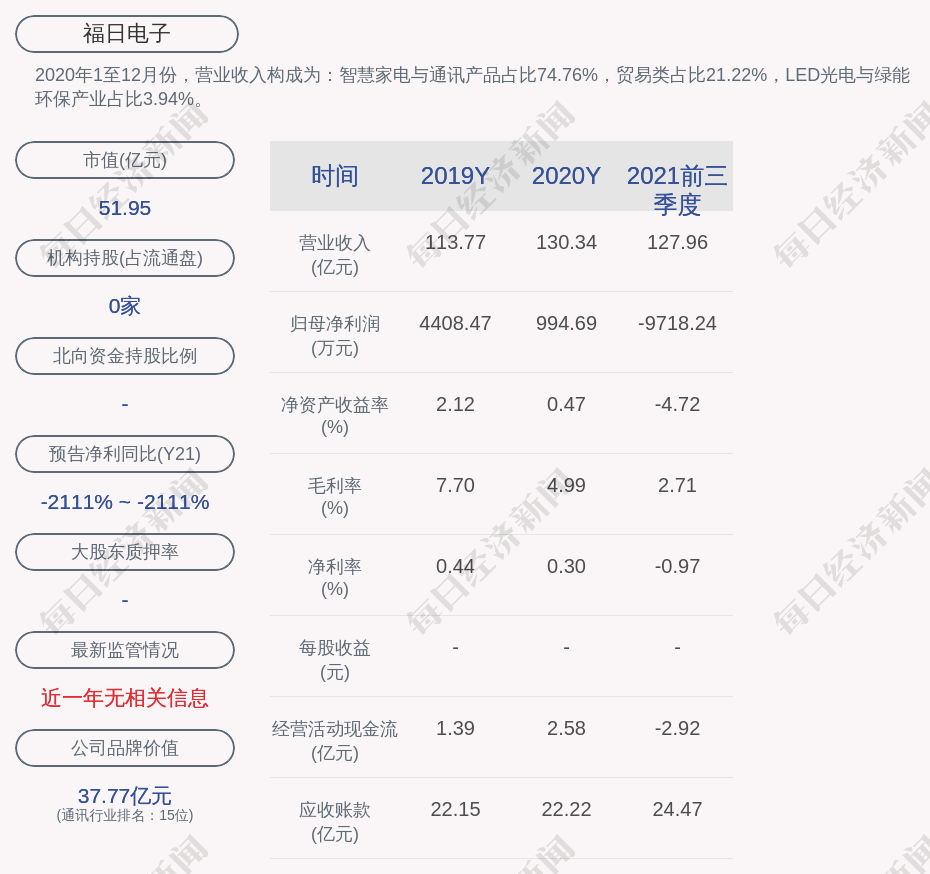Click revenue value 127.96
Viewport: 930px width, 874px height.
677,243
